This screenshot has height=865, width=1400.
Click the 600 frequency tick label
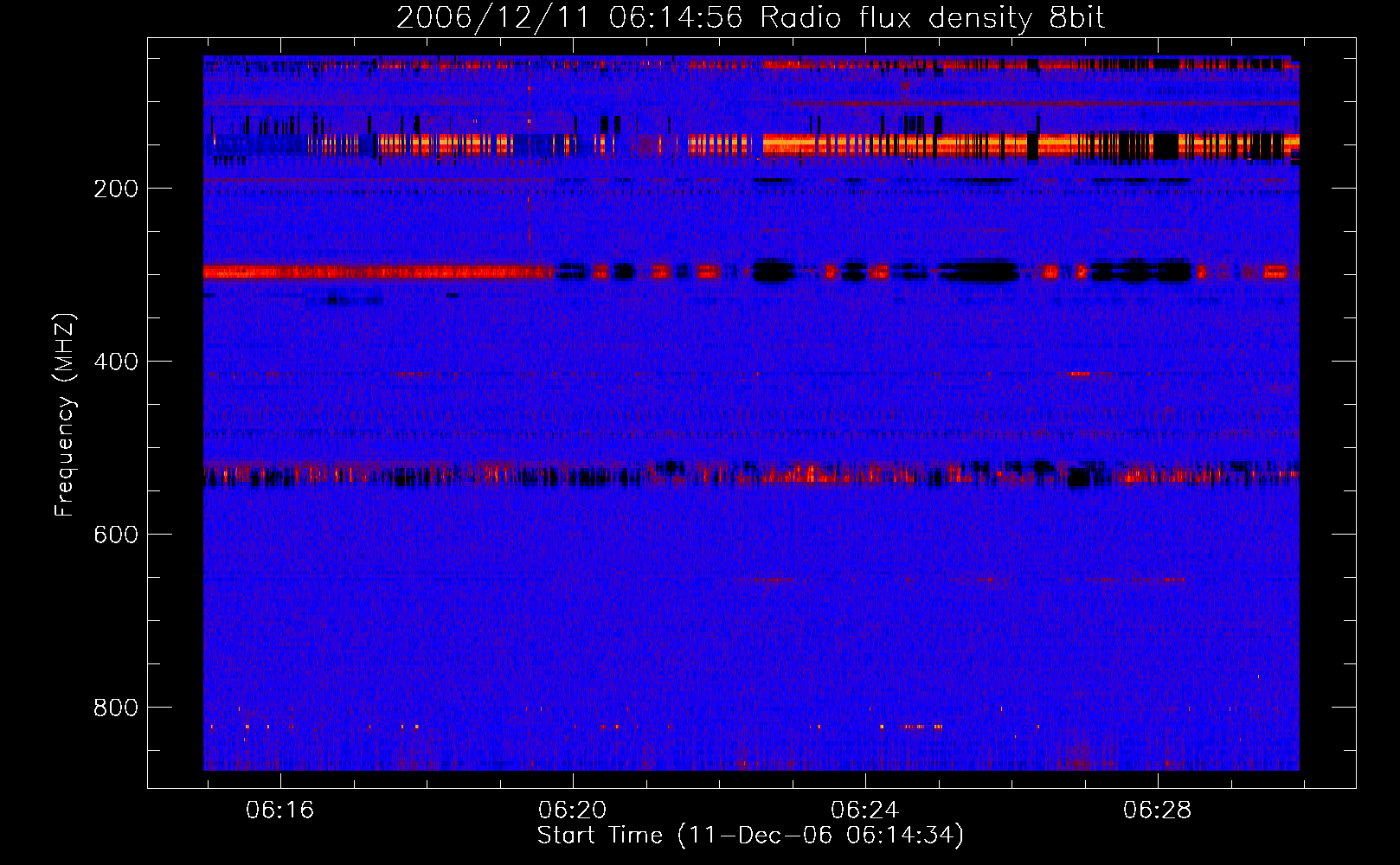(115, 535)
